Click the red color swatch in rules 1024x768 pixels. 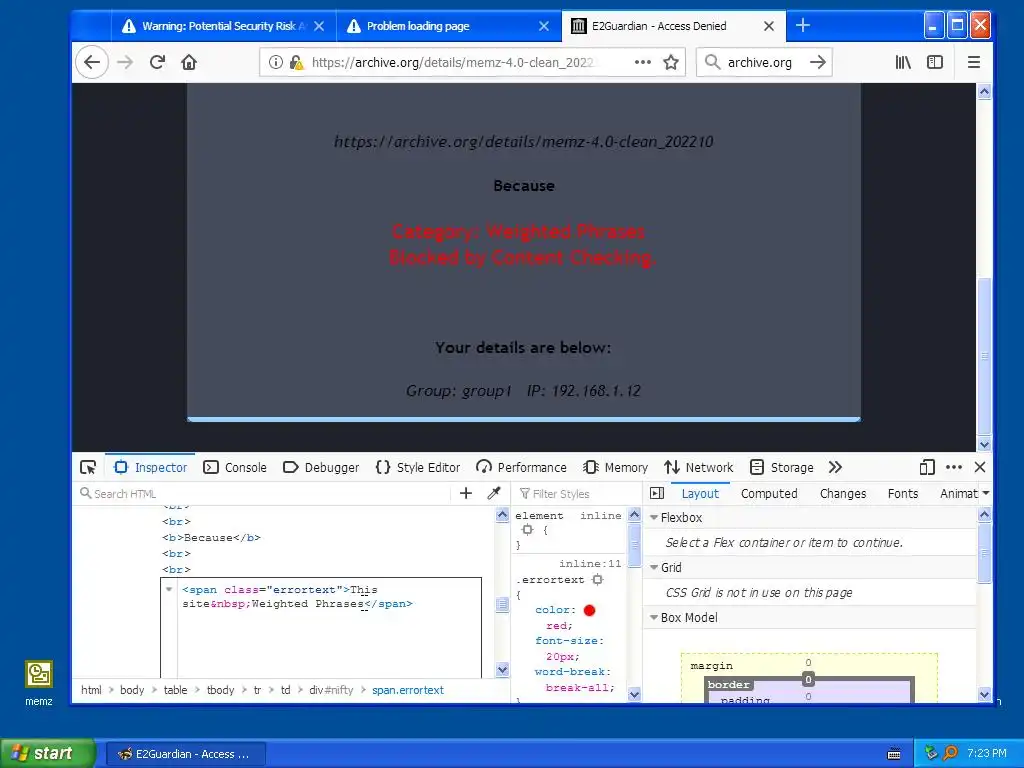[590, 611]
